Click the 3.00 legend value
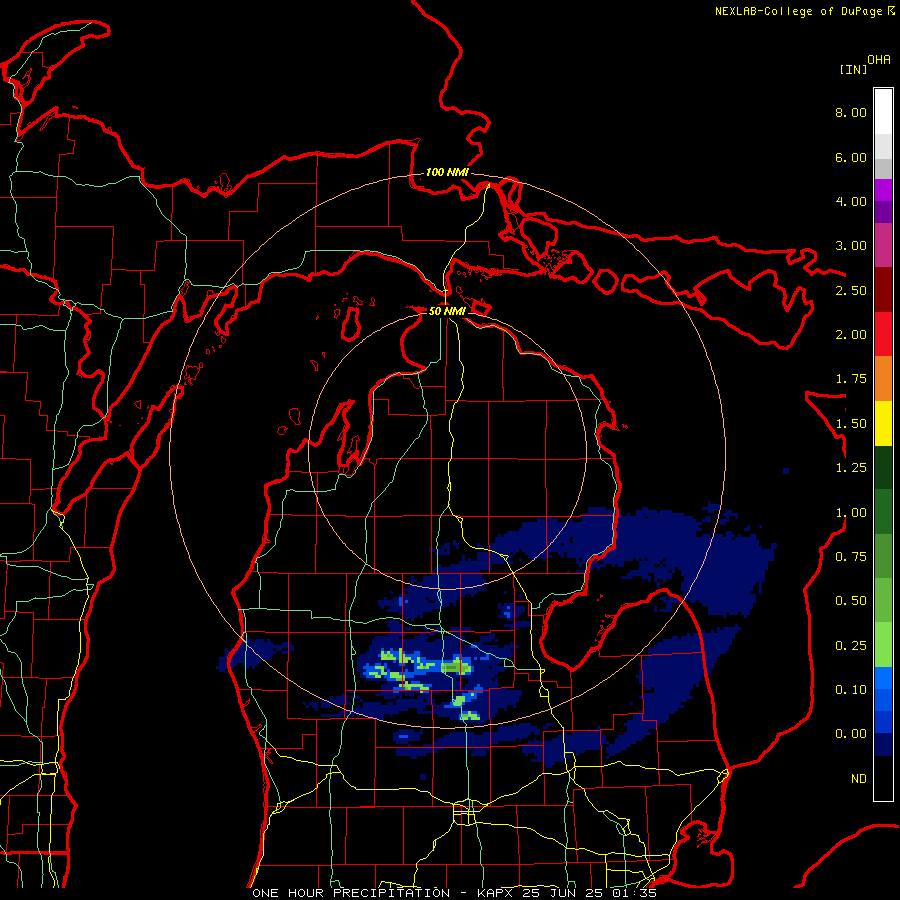Image resolution: width=900 pixels, height=900 pixels. point(851,246)
